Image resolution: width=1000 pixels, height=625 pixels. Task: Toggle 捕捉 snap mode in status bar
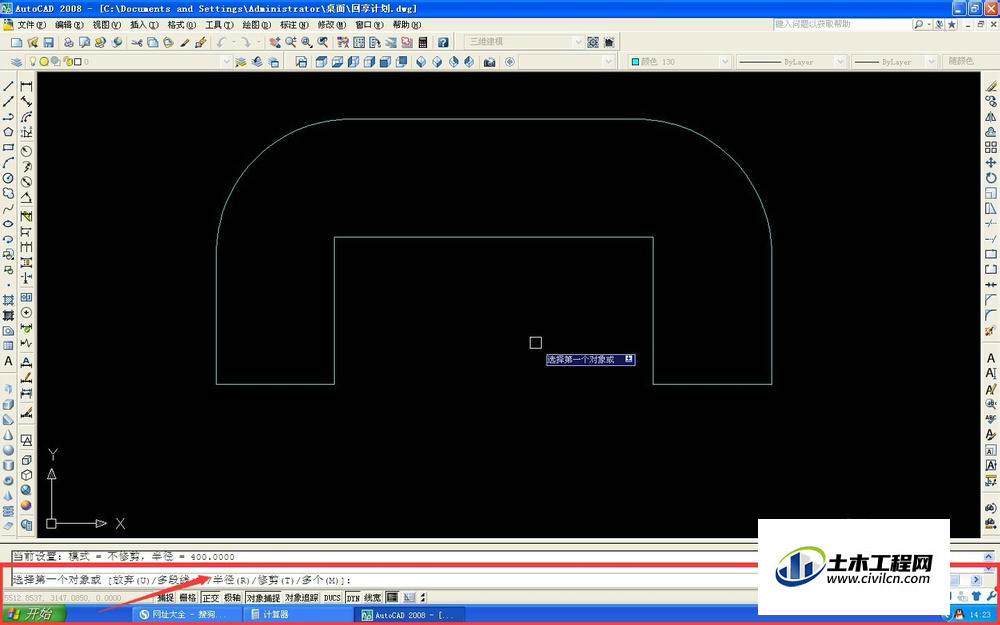tap(166, 598)
